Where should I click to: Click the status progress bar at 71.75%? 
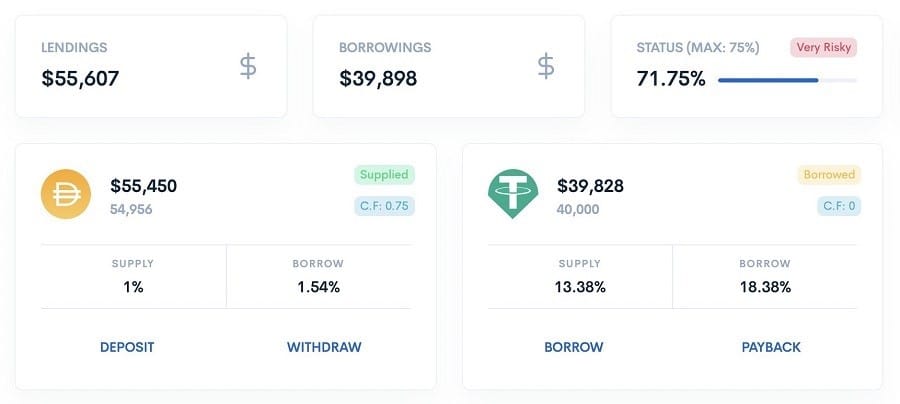[x=787, y=80]
